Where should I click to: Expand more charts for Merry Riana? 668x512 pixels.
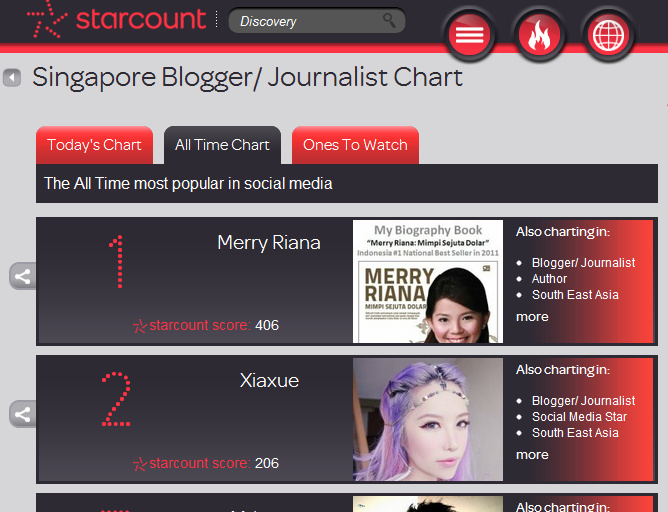tap(532, 317)
